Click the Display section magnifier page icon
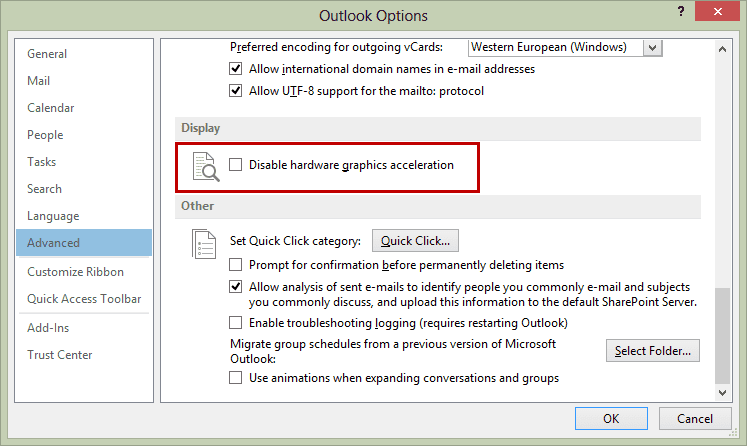Screen dimensions: 747x446 pyautogui.click(x=206, y=167)
